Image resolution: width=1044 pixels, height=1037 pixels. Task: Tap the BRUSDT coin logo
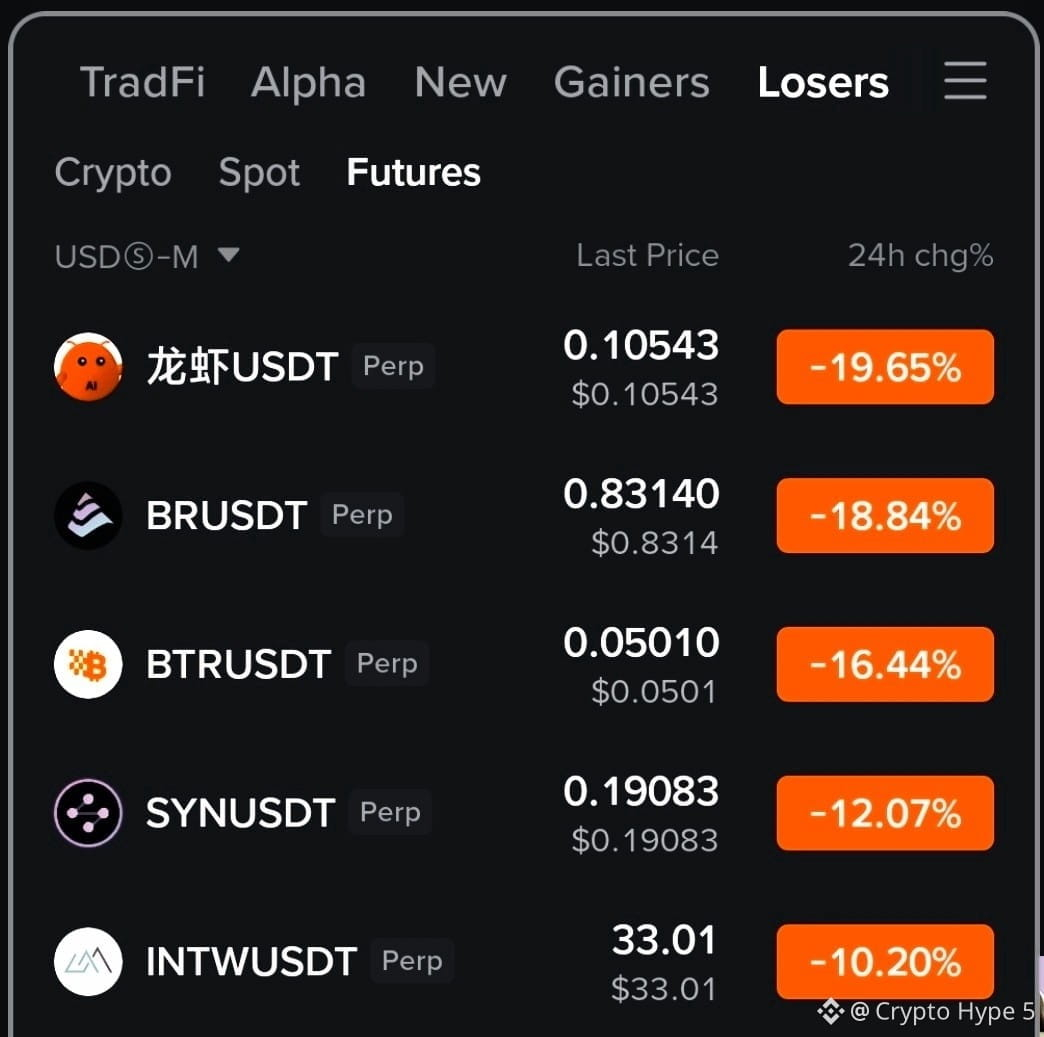coord(88,515)
